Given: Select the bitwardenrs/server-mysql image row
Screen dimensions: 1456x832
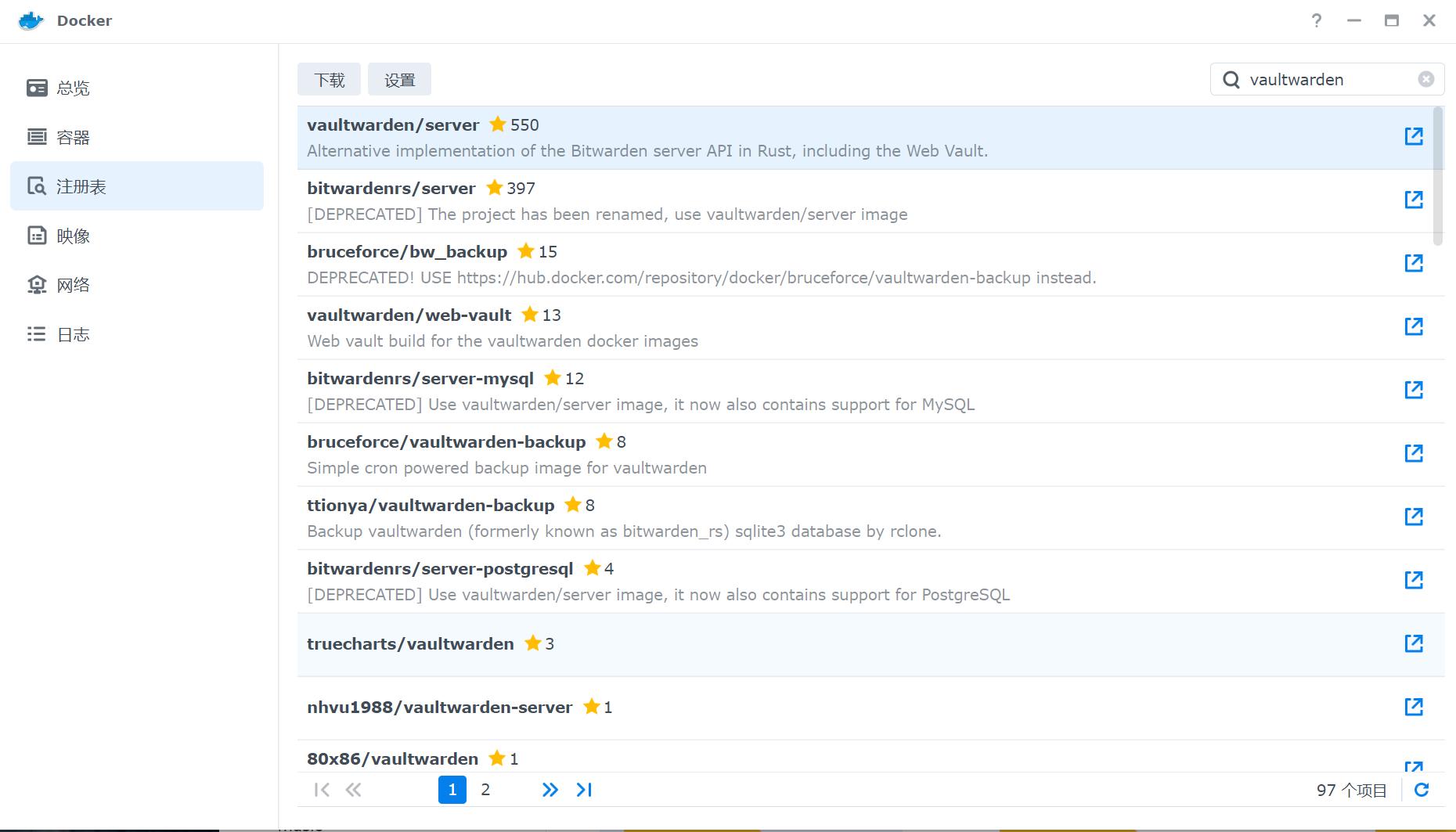Looking at the screenshot, I should click(871, 391).
